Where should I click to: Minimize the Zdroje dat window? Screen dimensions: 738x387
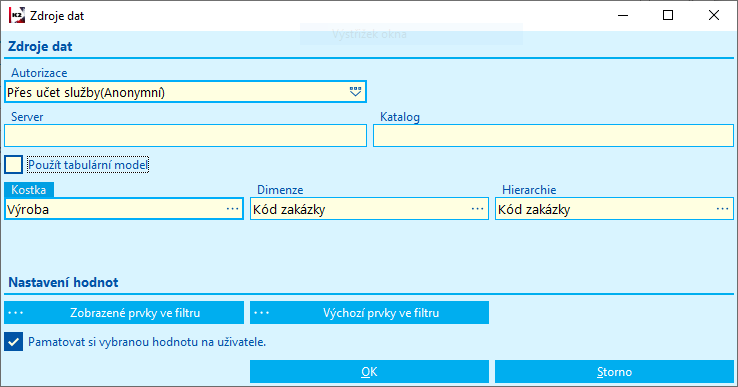[x=623, y=16]
